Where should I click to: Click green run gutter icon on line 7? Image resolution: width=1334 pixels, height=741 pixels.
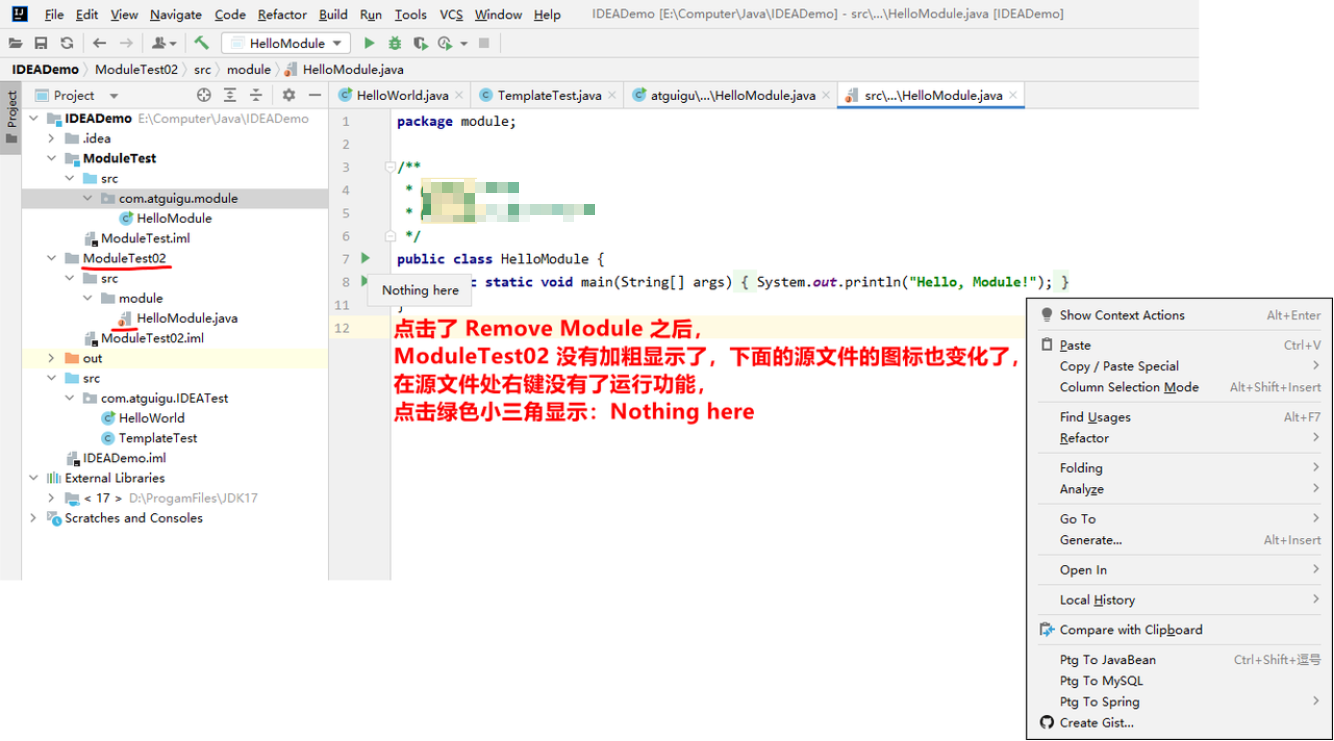click(x=366, y=258)
